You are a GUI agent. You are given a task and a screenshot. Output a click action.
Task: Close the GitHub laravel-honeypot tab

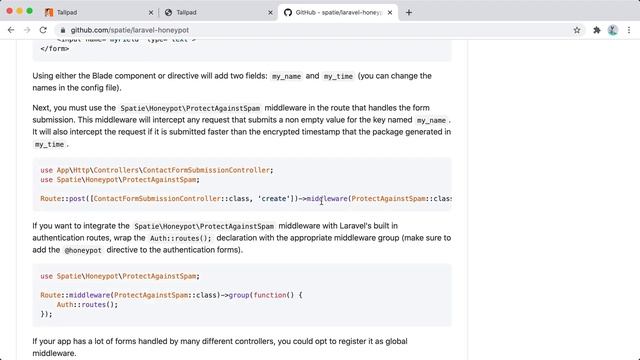click(x=390, y=13)
